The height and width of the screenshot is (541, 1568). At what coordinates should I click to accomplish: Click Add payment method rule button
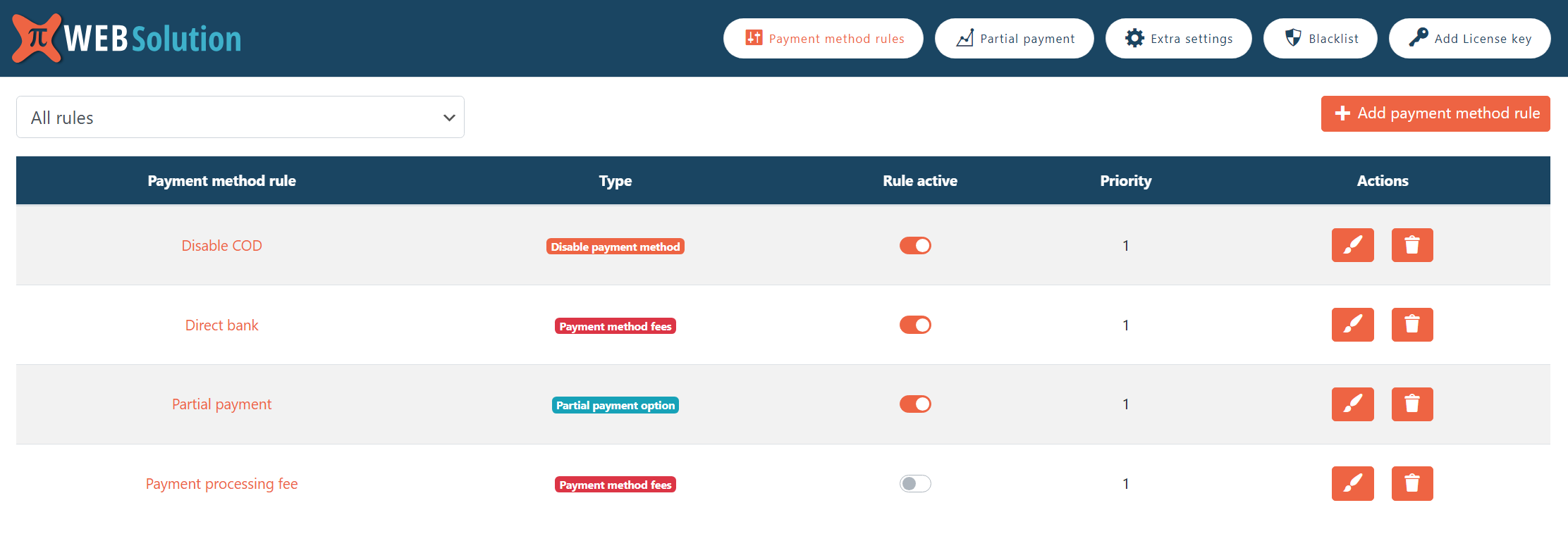pyautogui.click(x=1435, y=113)
